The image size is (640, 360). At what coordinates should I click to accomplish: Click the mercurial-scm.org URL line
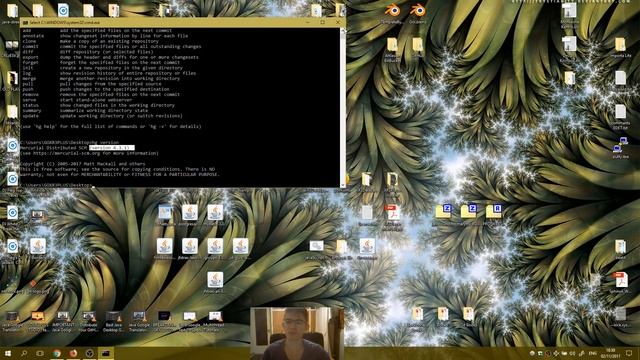coord(89,153)
